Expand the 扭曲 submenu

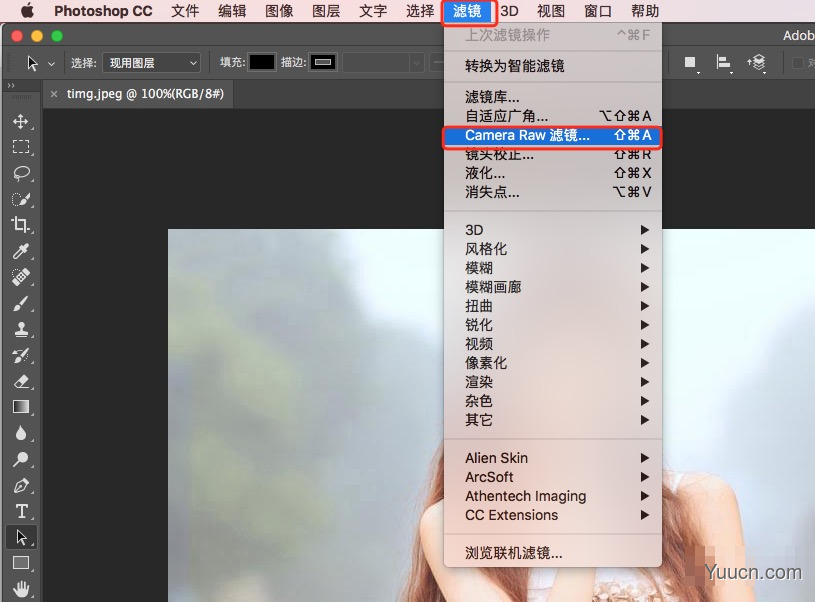click(x=552, y=306)
